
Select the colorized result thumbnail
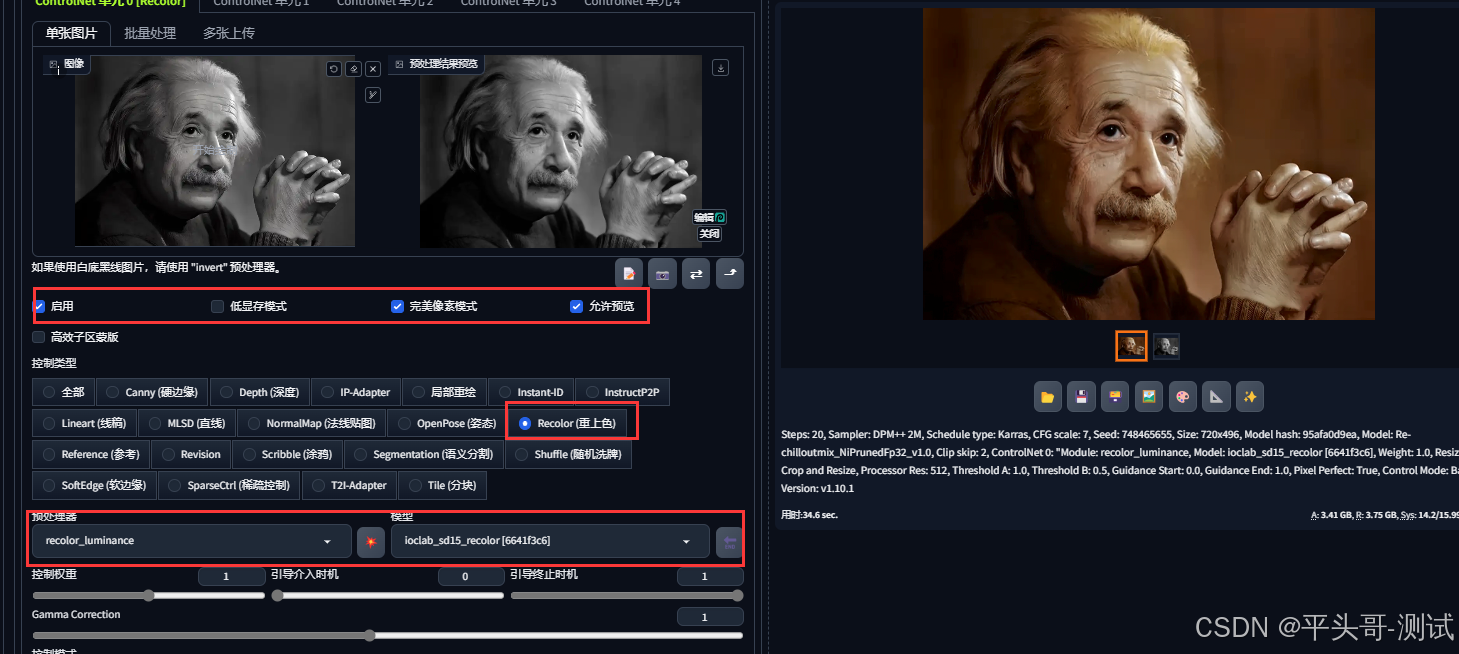[1132, 346]
